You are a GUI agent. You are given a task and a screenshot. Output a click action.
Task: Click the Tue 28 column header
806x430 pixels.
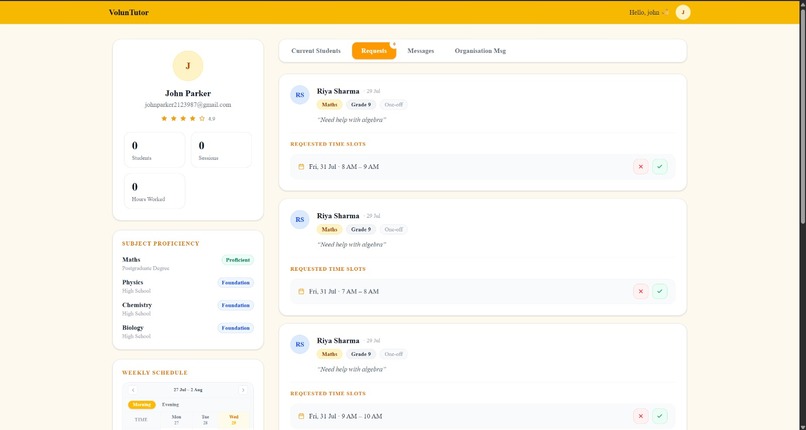(x=205, y=420)
